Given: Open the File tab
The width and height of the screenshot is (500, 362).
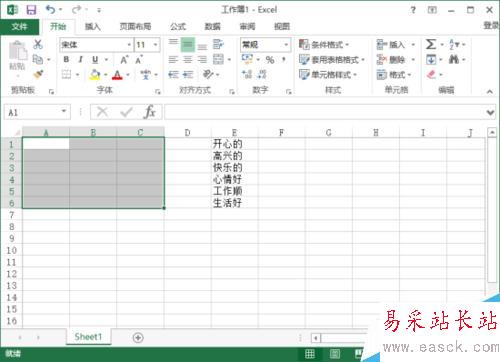Looking at the screenshot, I should 19,27.
